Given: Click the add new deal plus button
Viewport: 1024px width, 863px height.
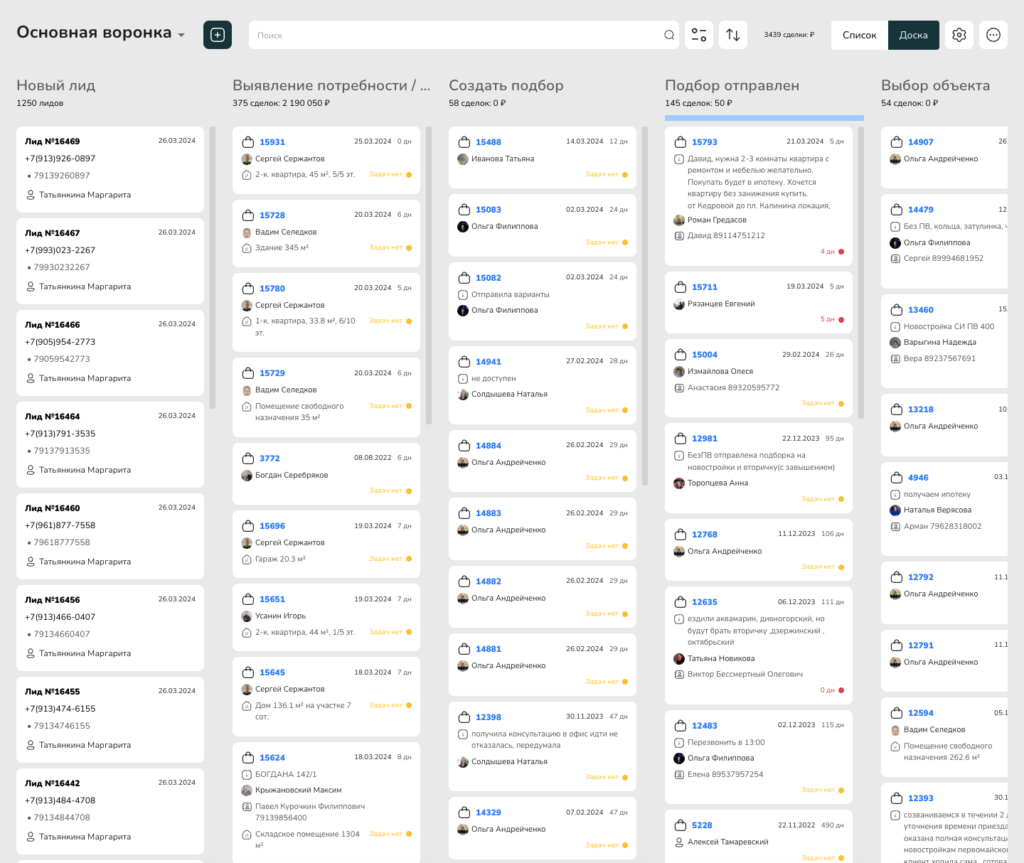Looking at the screenshot, I should 217,35.
